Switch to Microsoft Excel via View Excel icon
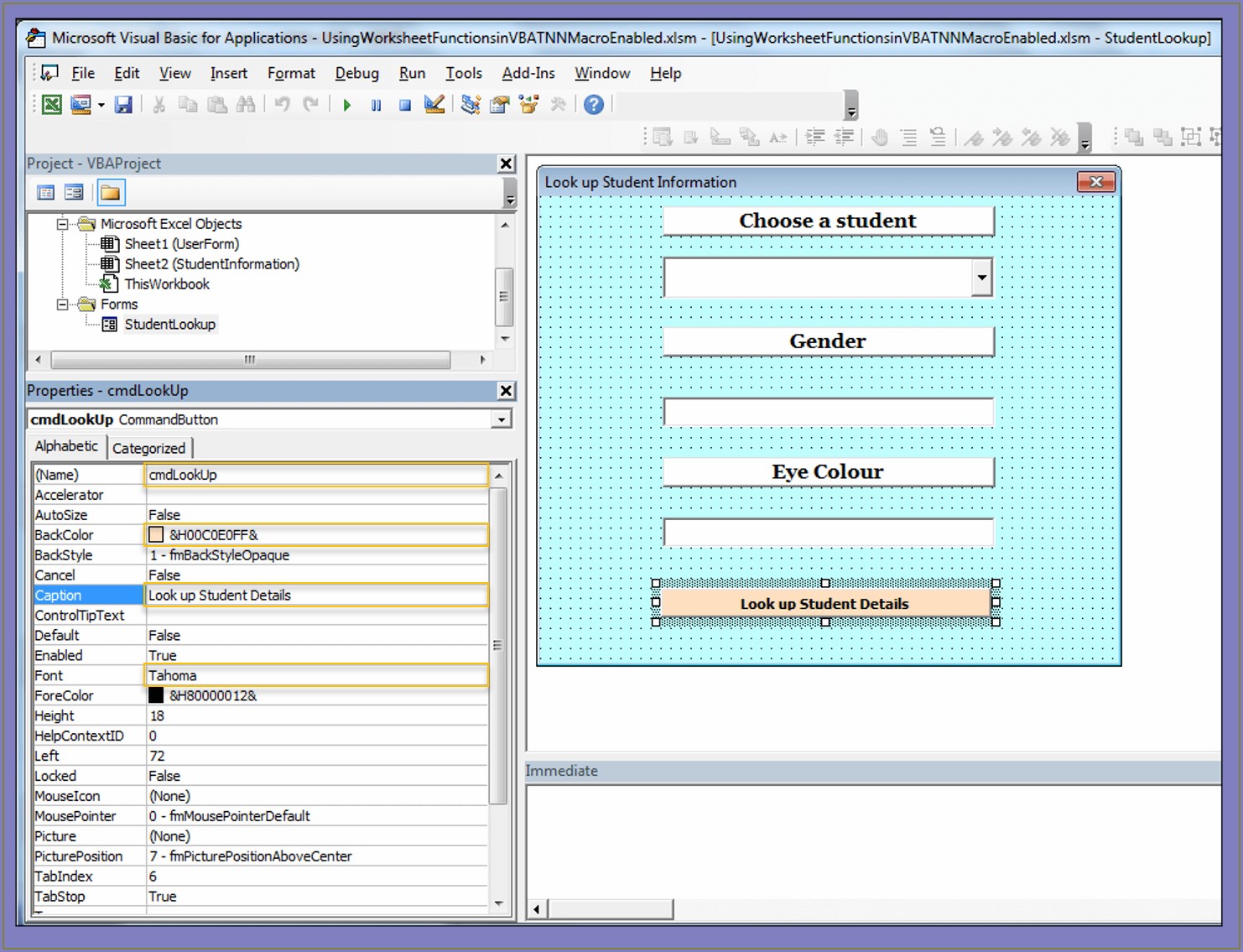The image size is (1243, 952). 50,104
